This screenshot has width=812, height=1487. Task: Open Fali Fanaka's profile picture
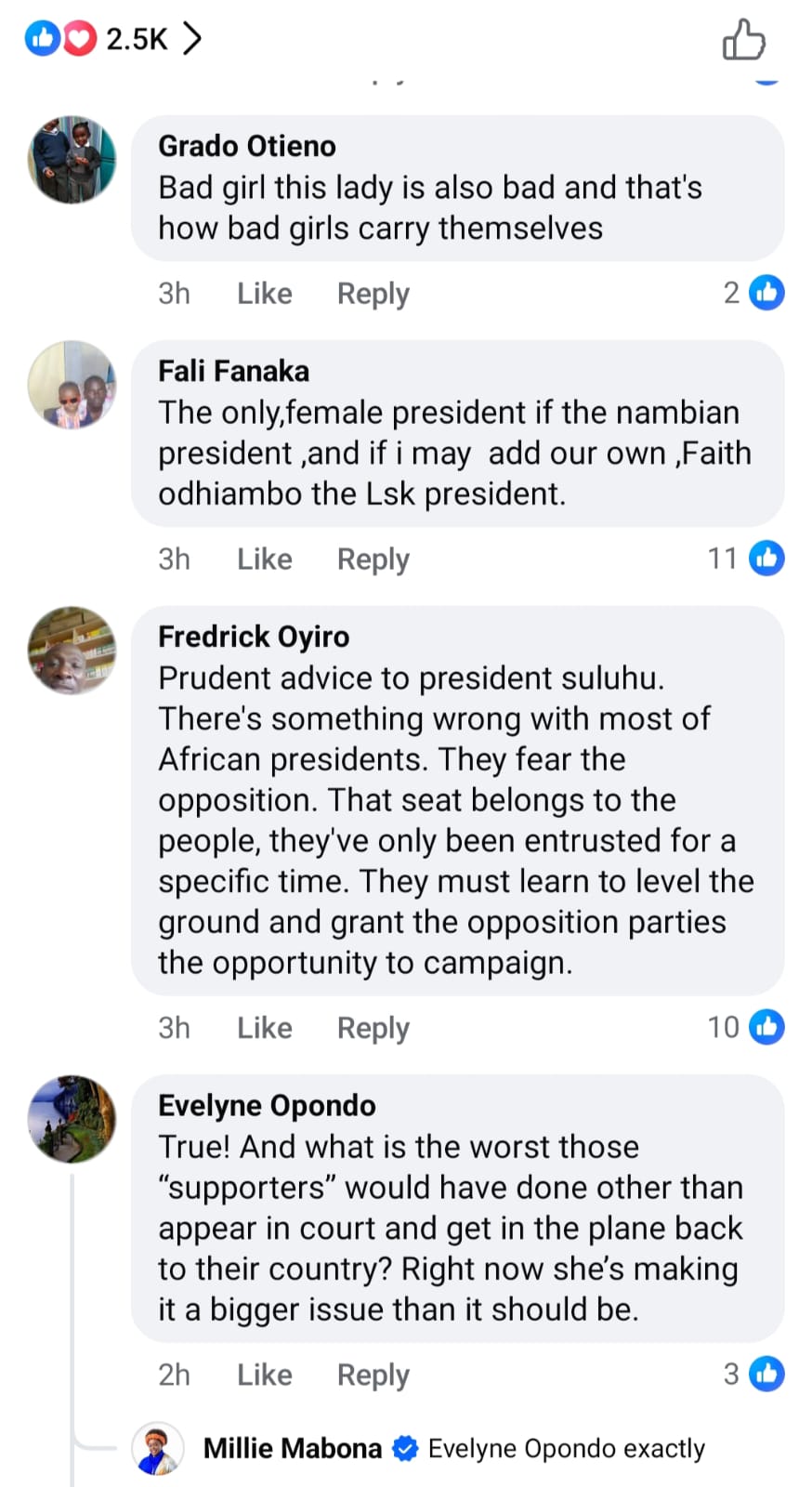72,385
